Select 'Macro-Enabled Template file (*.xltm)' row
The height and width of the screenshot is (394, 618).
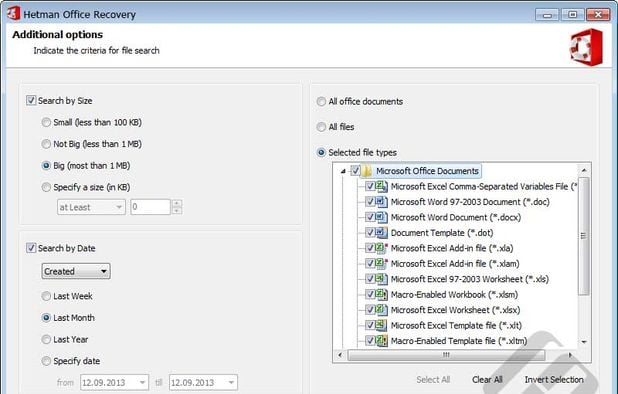click(x=459, y=341)
